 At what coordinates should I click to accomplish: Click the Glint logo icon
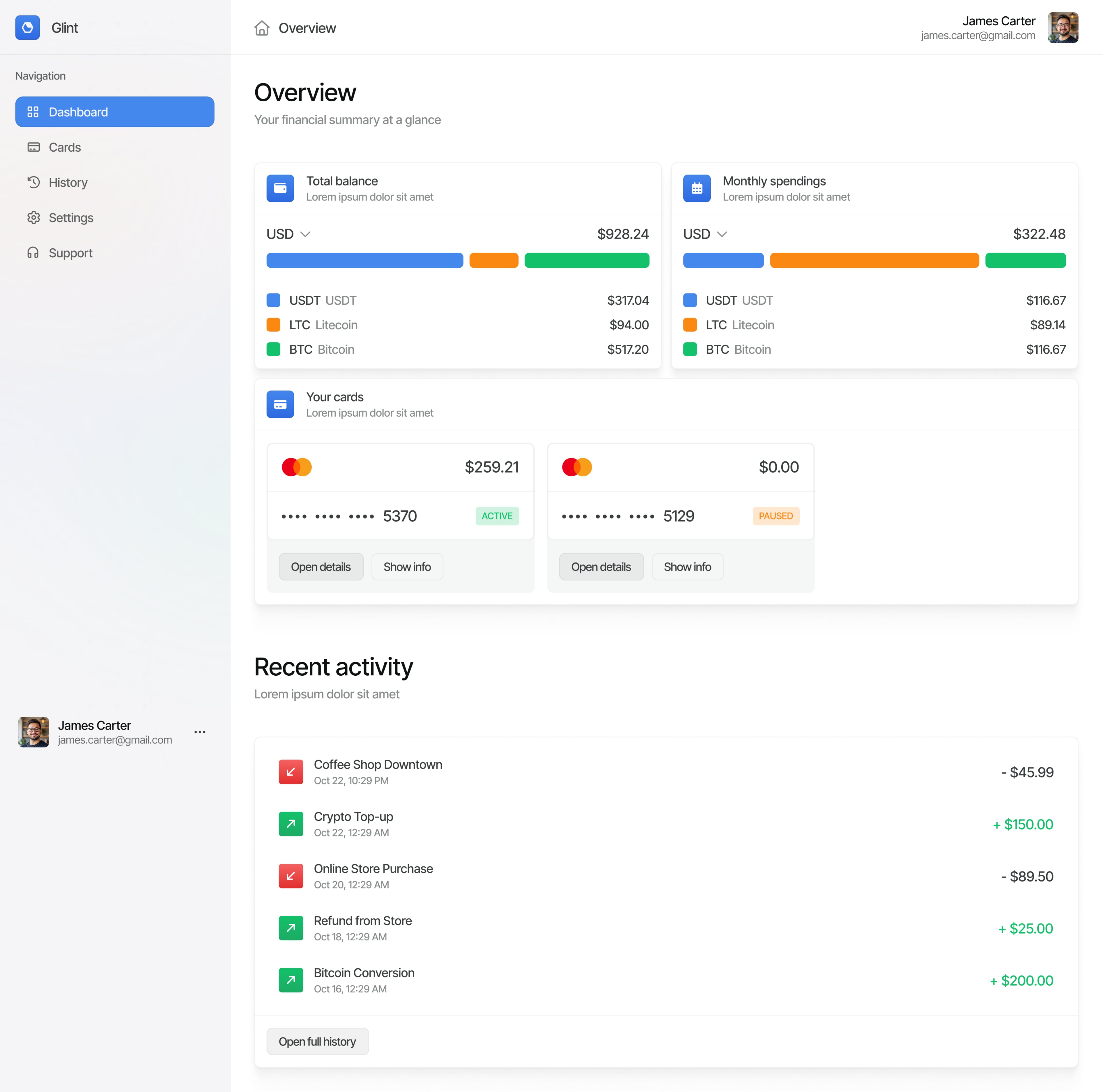click(x=27, y=27)
